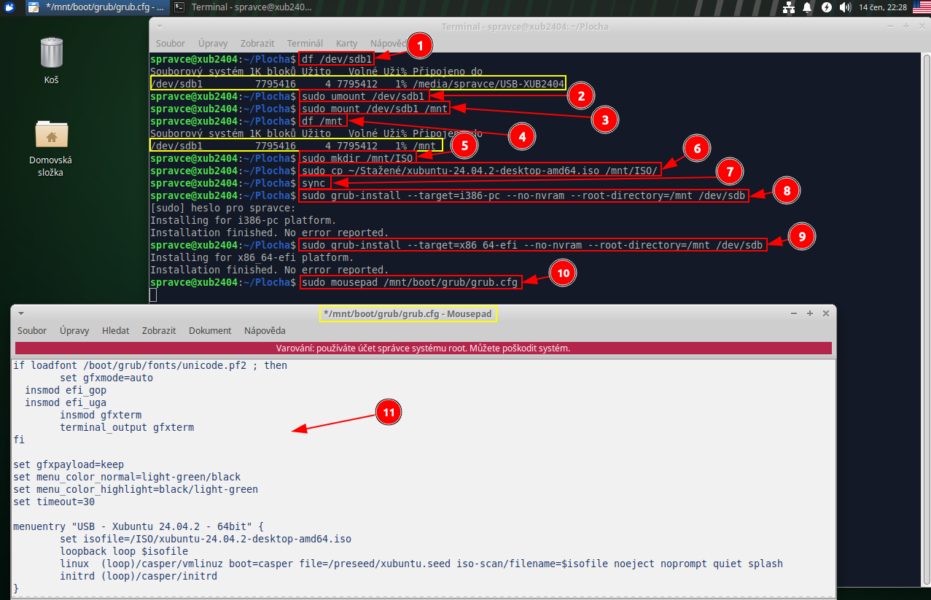The width and height of the screenshot is (931, 600).
Task: Open Úpravy menu in Mousepad
Action: point(74,331)
